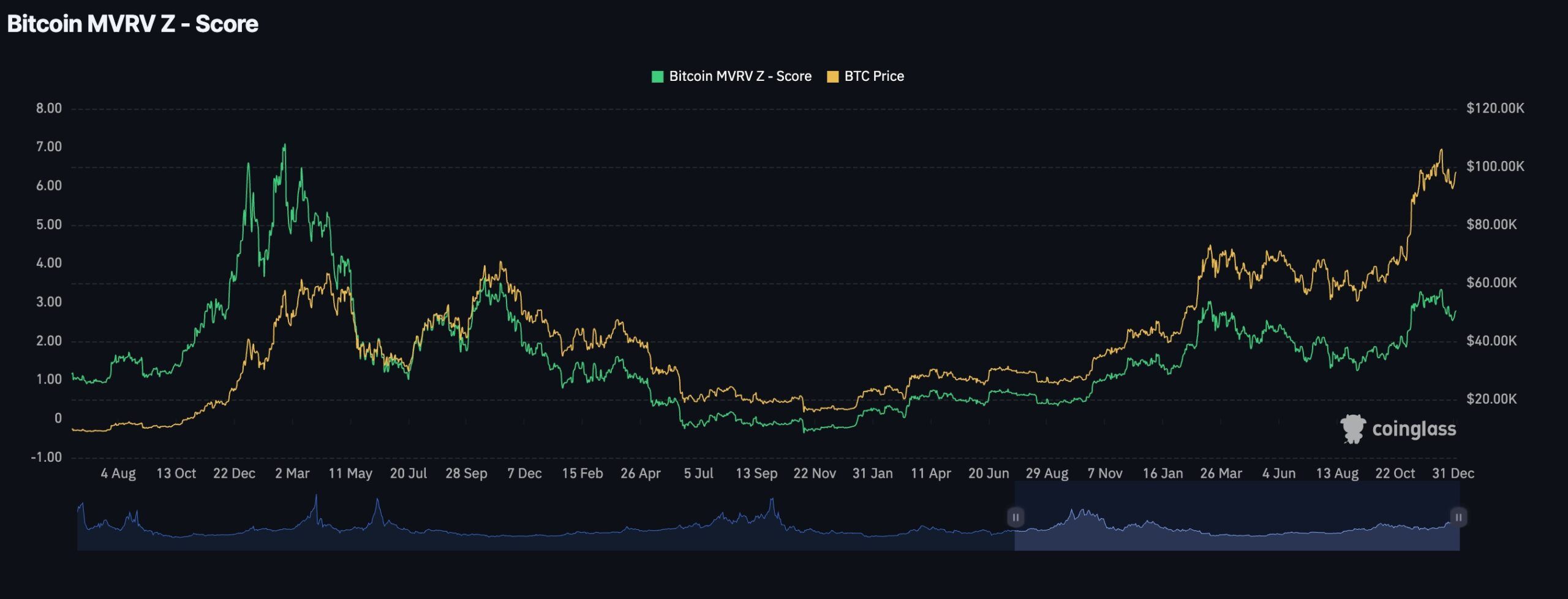Toggle BTC Price legend series
Image resolution: width=1568 pixels, height=599 pixels.
click(x=865, y=77)
